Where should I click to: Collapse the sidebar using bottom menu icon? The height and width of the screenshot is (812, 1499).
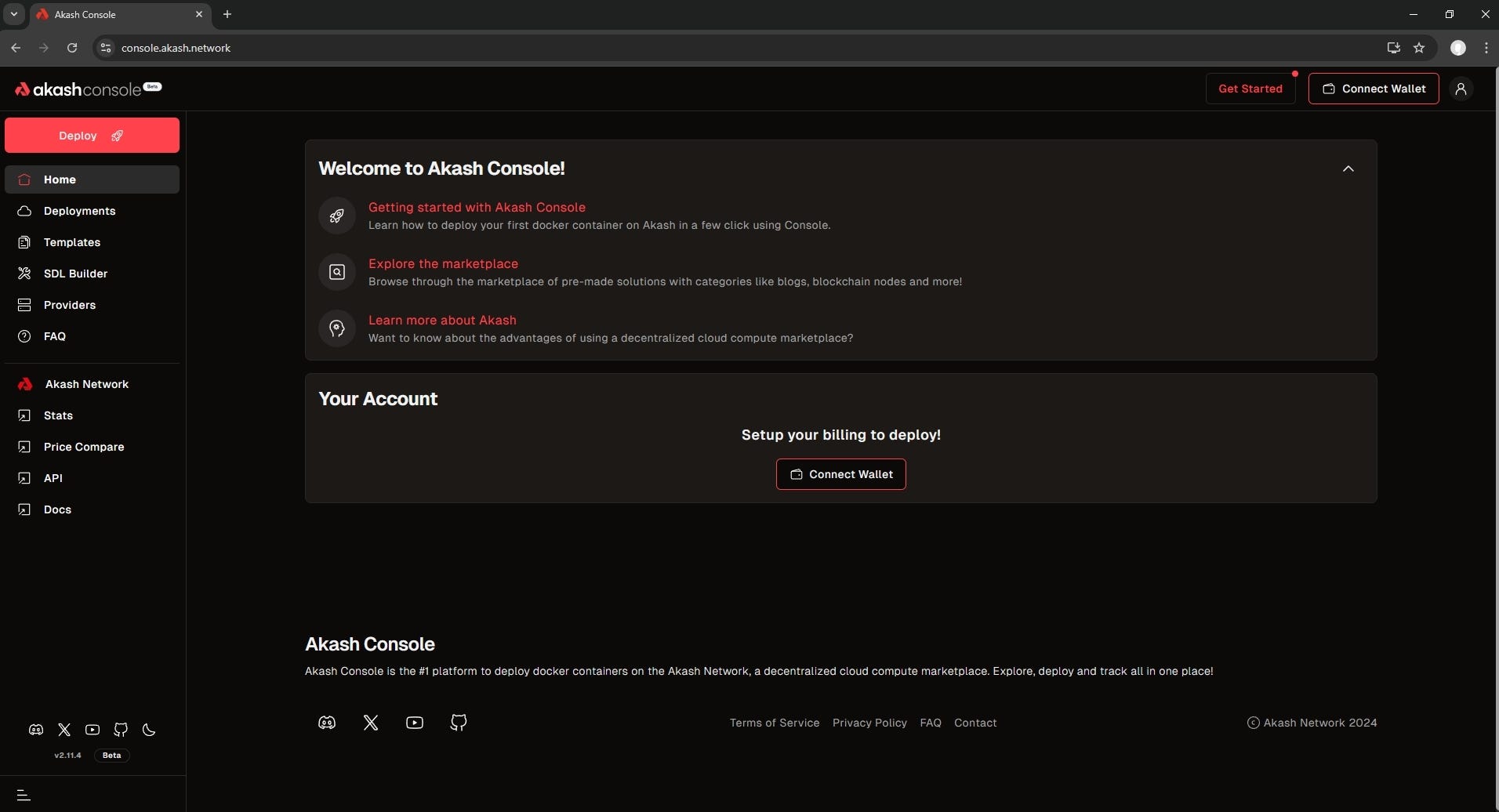(24, 795)
